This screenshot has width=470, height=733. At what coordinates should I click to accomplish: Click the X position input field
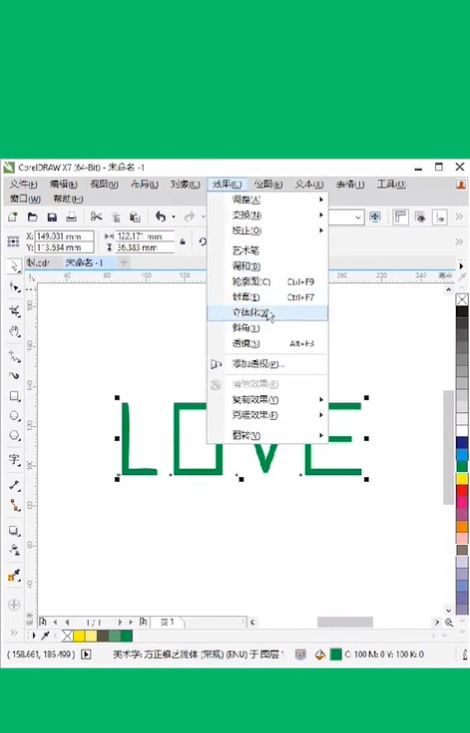pyautogui.click(x=65, y=236)
